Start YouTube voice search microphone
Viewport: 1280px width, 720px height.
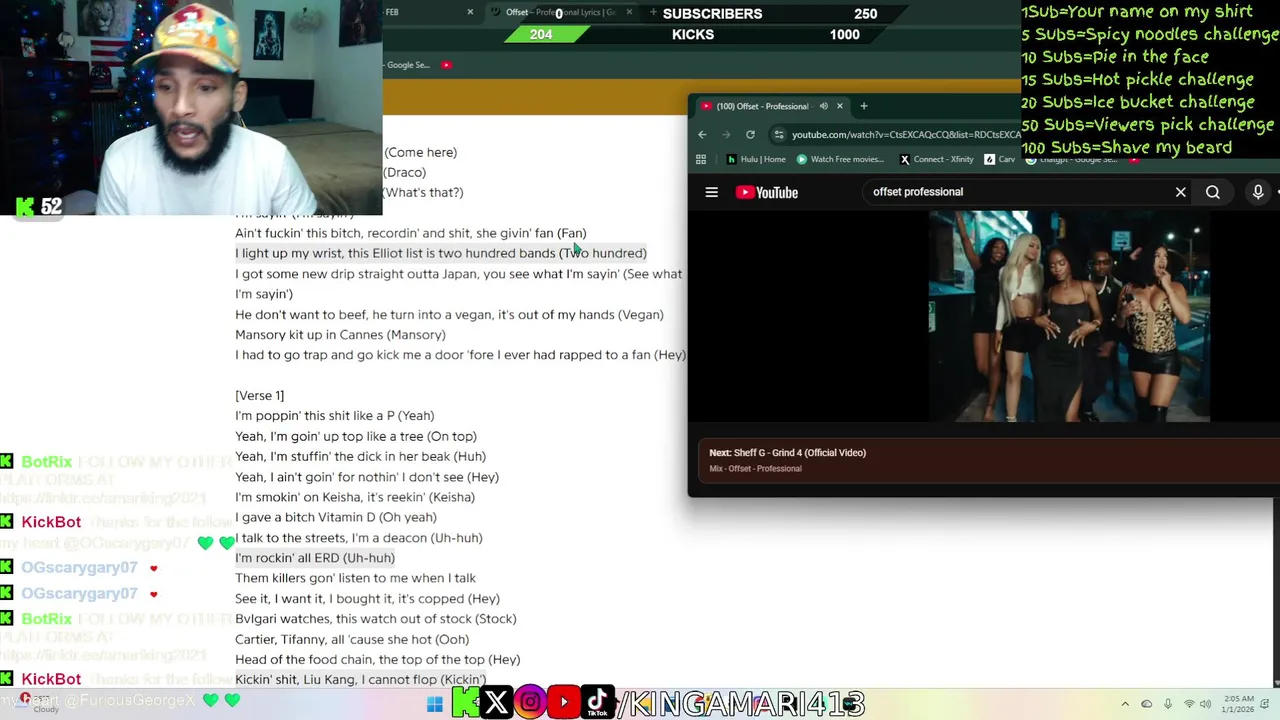point(1258,192)
